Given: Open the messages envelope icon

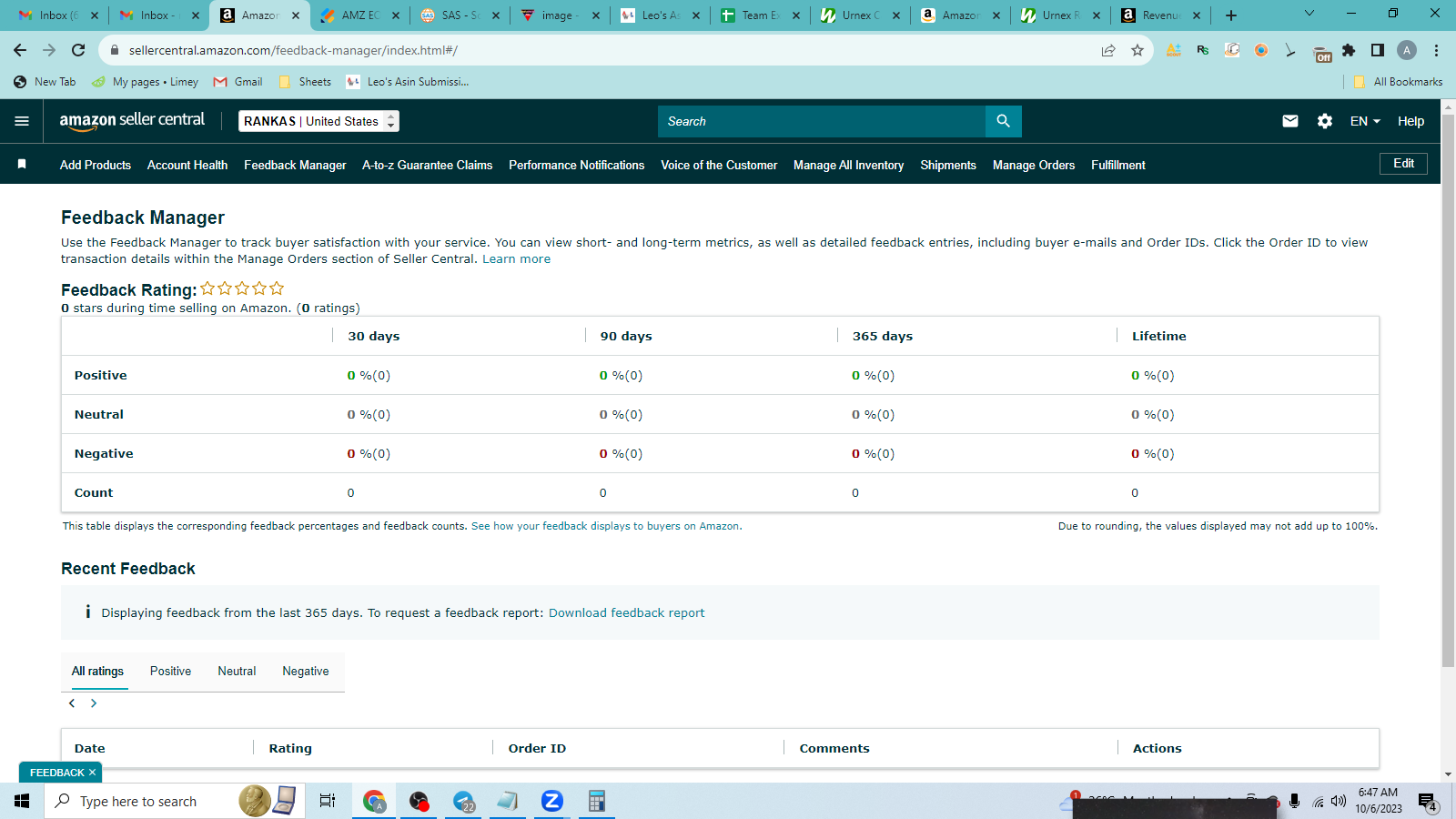Looking at the screenshot, I should (1290, 121).
